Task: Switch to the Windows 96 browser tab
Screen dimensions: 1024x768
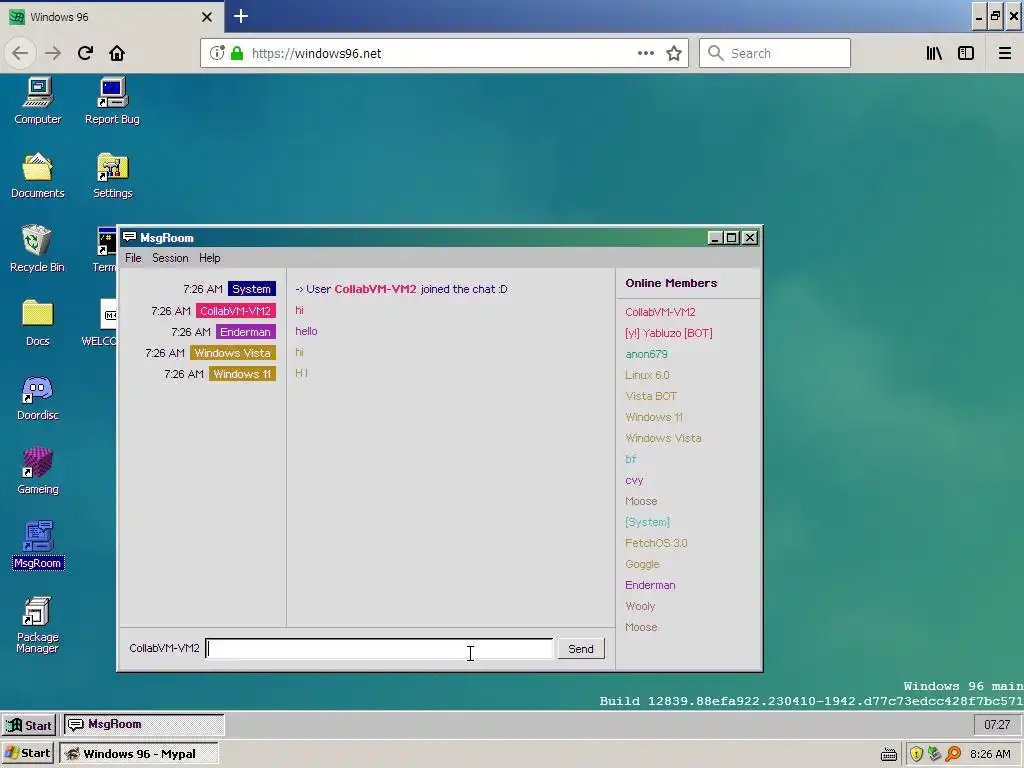Action: pyautogui.click(x=111, y=16)
